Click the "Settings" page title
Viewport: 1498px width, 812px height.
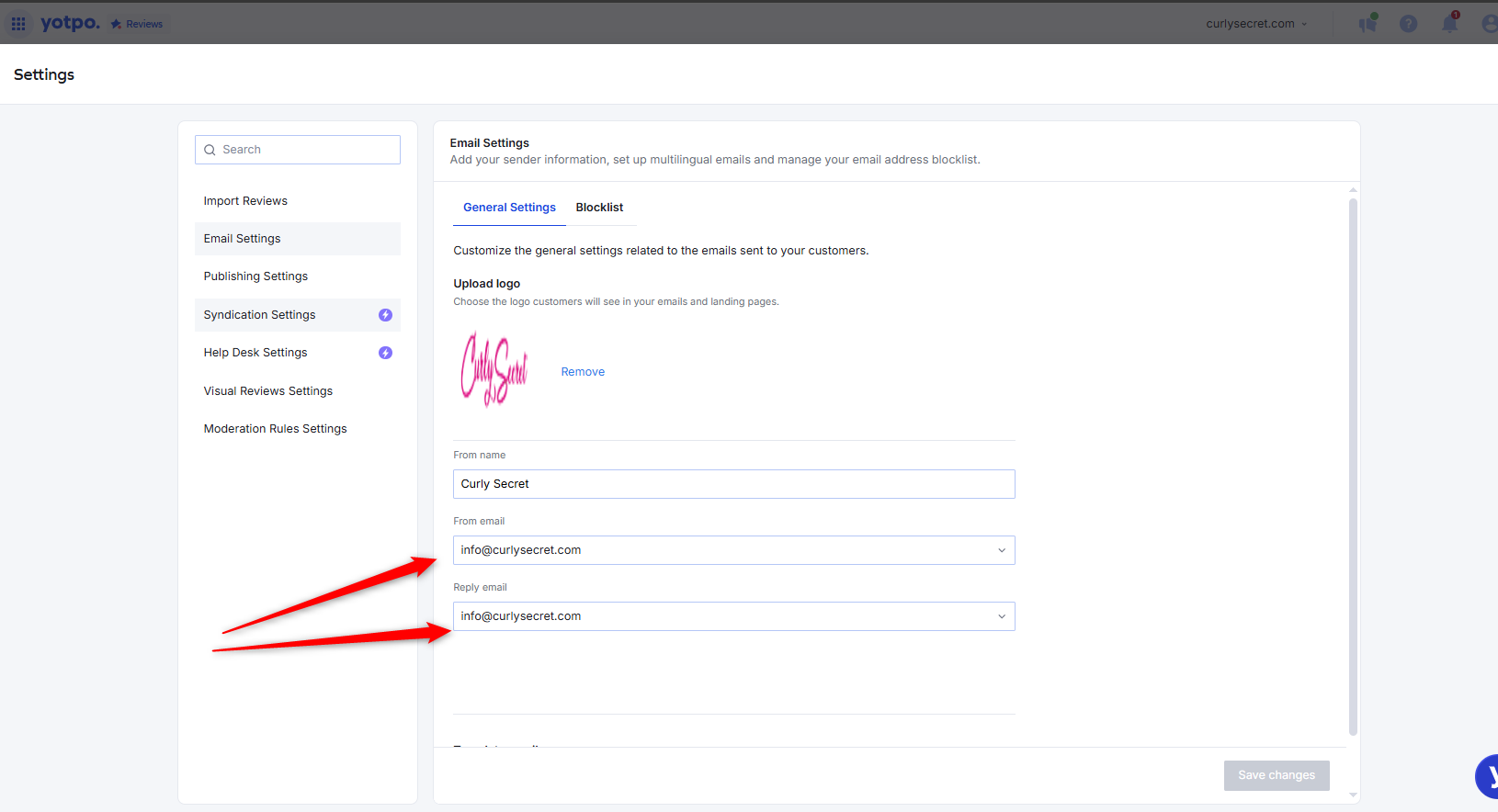(x=44, y=74)
